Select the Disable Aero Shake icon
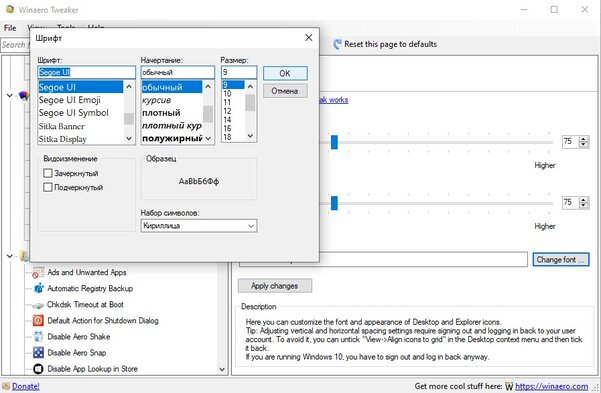The height and width of the screenshot is (393, 601). click(x=38, y=337)
